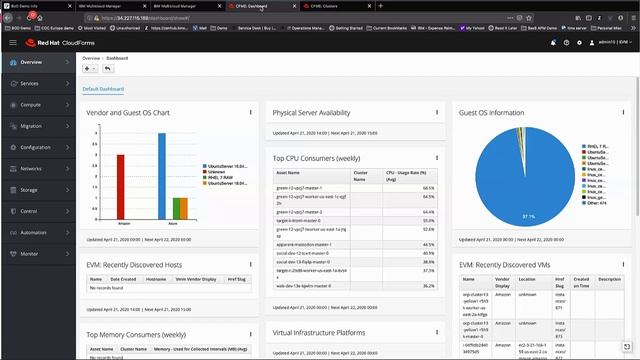Expand the Compute chevron arrow
Viewport: 640px width, 360px height.
coord(67,104)
